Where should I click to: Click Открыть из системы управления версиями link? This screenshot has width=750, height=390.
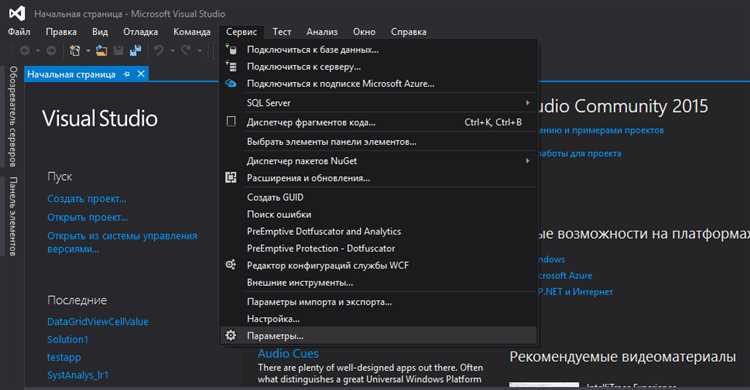point(122,242)
